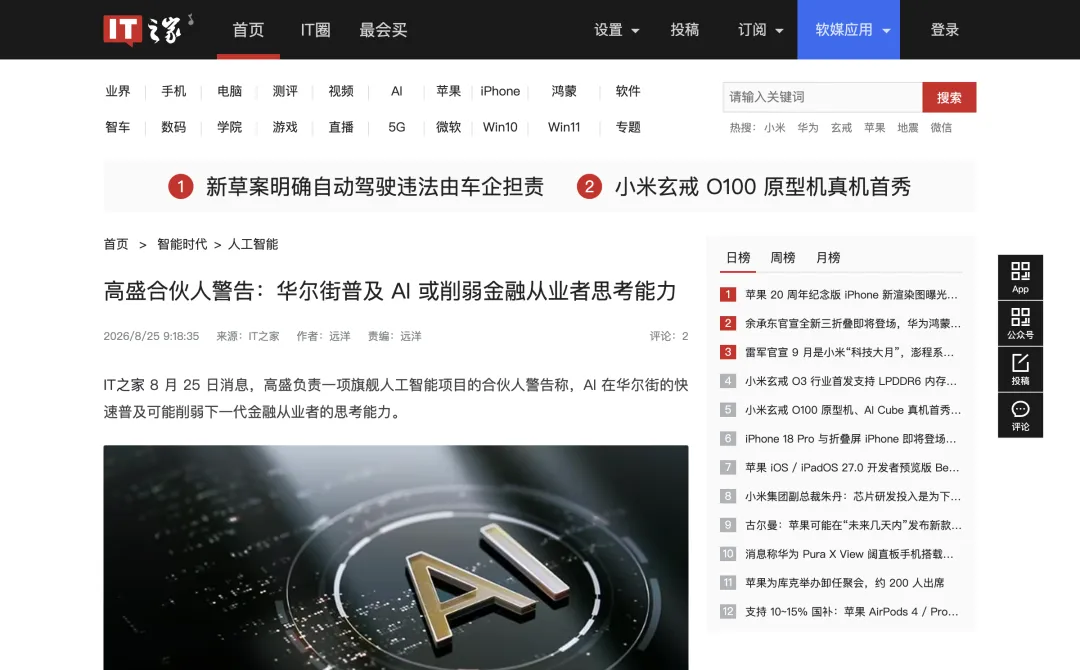Open headline 新草案明确自动驾驶违法由车企担责
Screen dimensions: 1080x670
coord(375,187)
